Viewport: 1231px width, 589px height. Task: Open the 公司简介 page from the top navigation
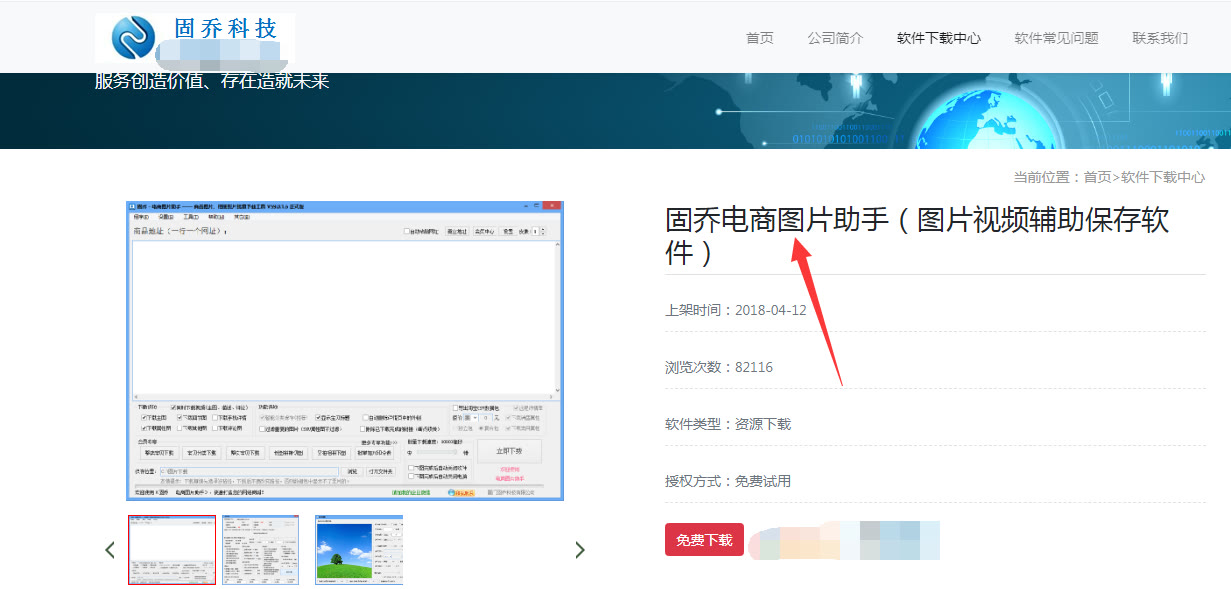pyautogui.click(x=835, y=37)
